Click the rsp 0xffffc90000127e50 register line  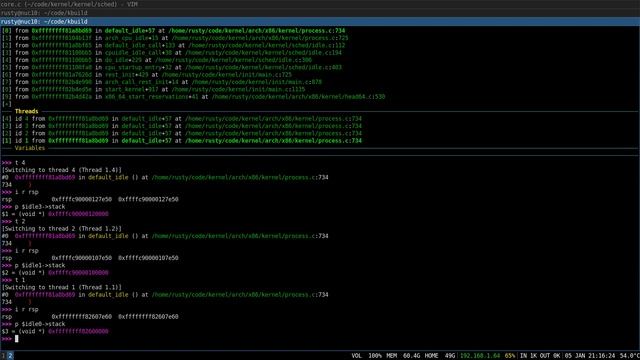click(x=90, y=200)
